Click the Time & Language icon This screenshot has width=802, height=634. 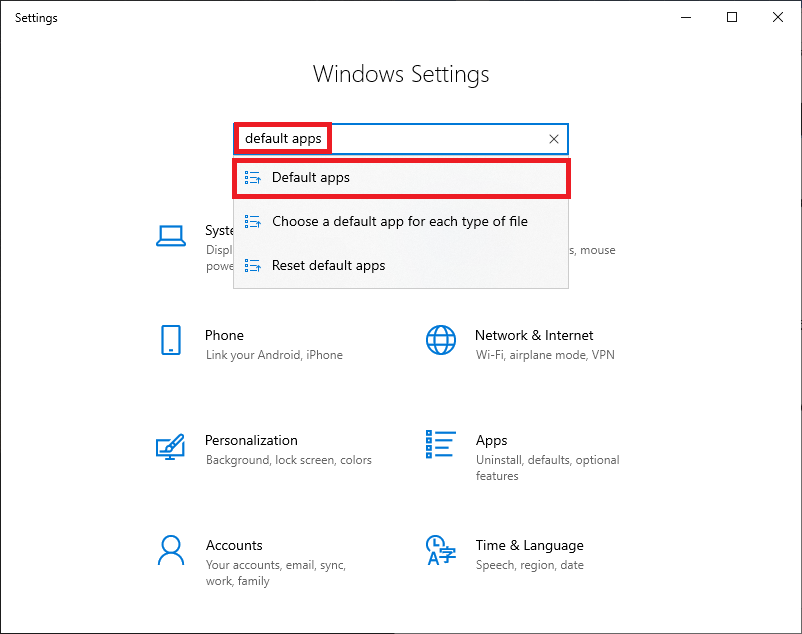[440, 550]
